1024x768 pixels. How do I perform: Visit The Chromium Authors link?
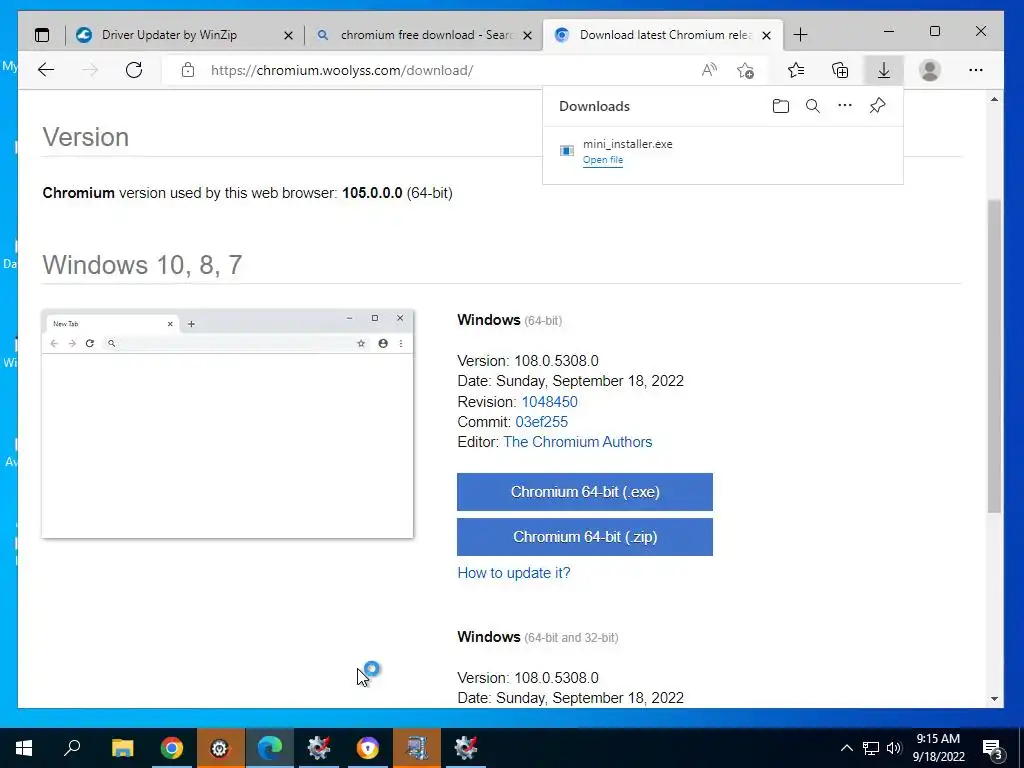(x=577, y=442)
